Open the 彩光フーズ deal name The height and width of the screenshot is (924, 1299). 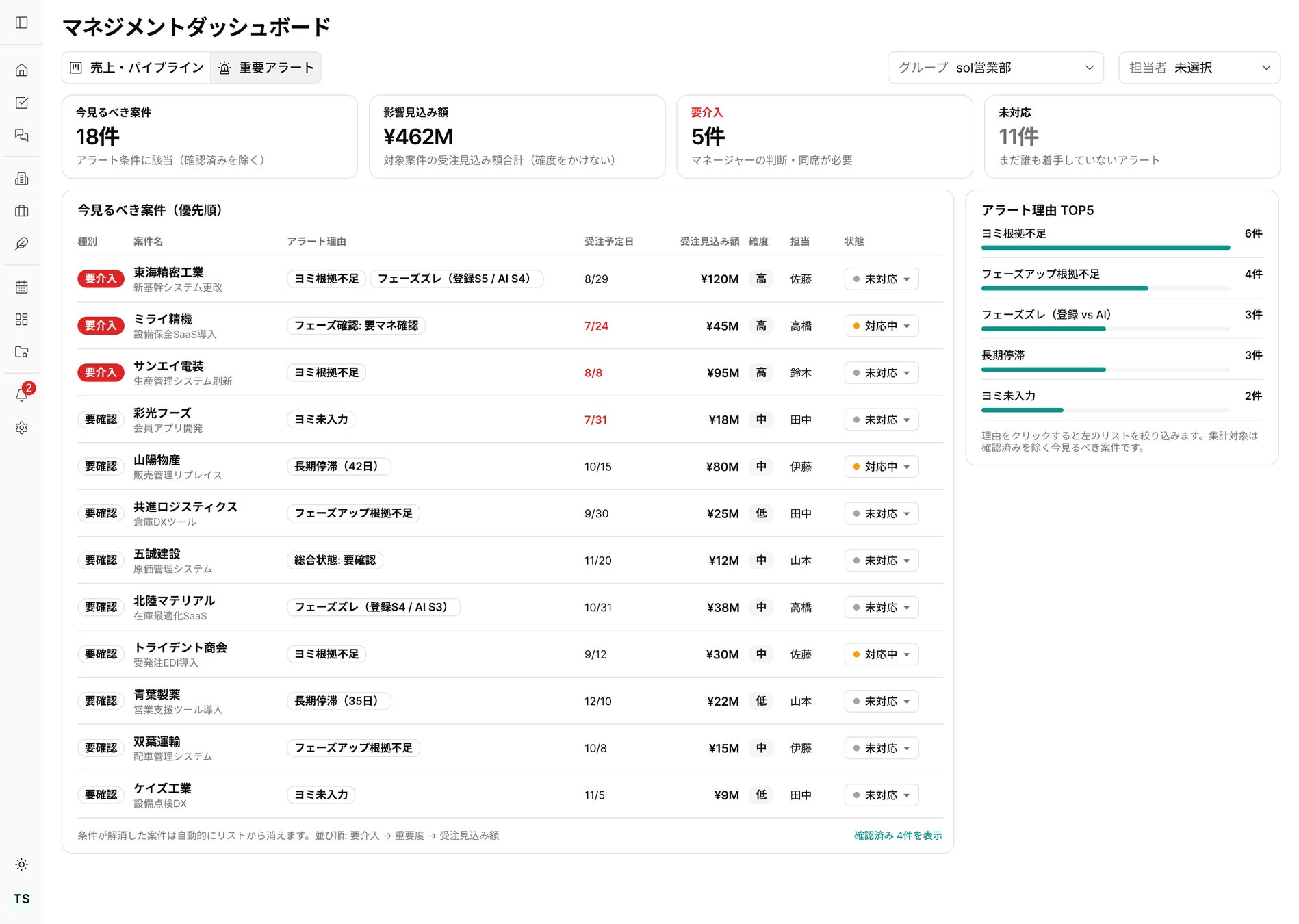point(162,413)
